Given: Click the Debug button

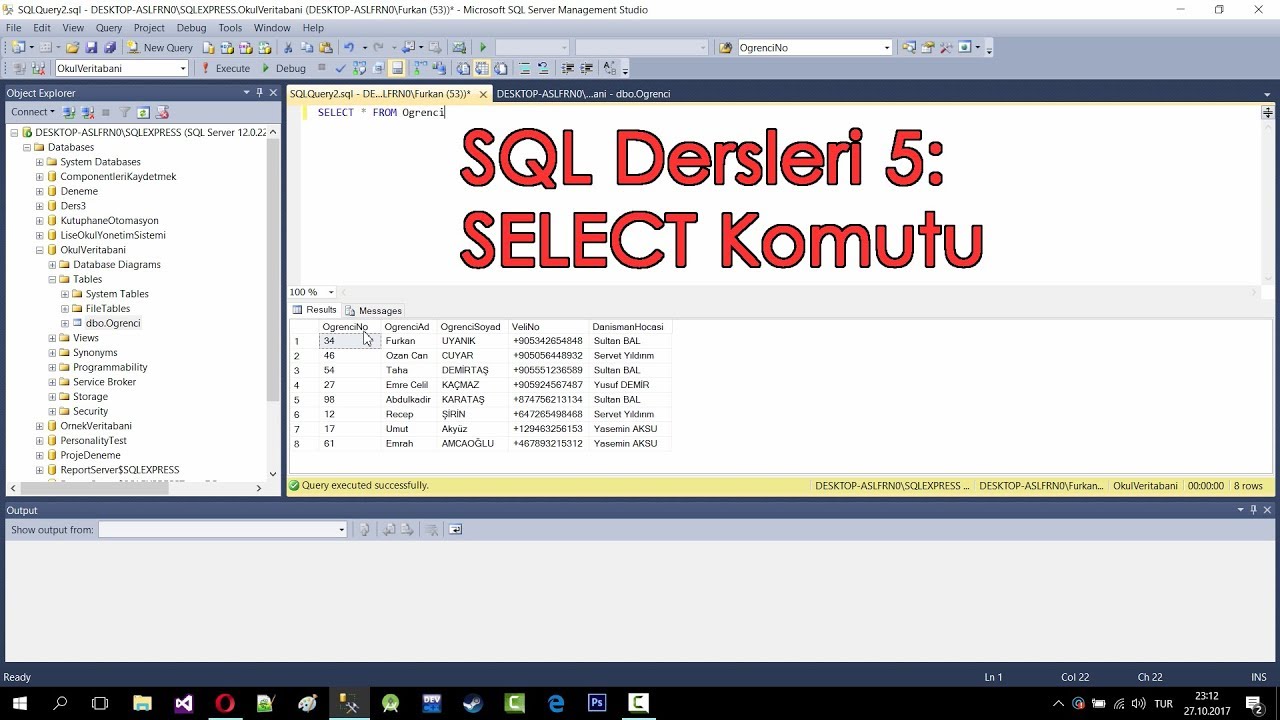Looking at the screenshot, I should 283,68.
